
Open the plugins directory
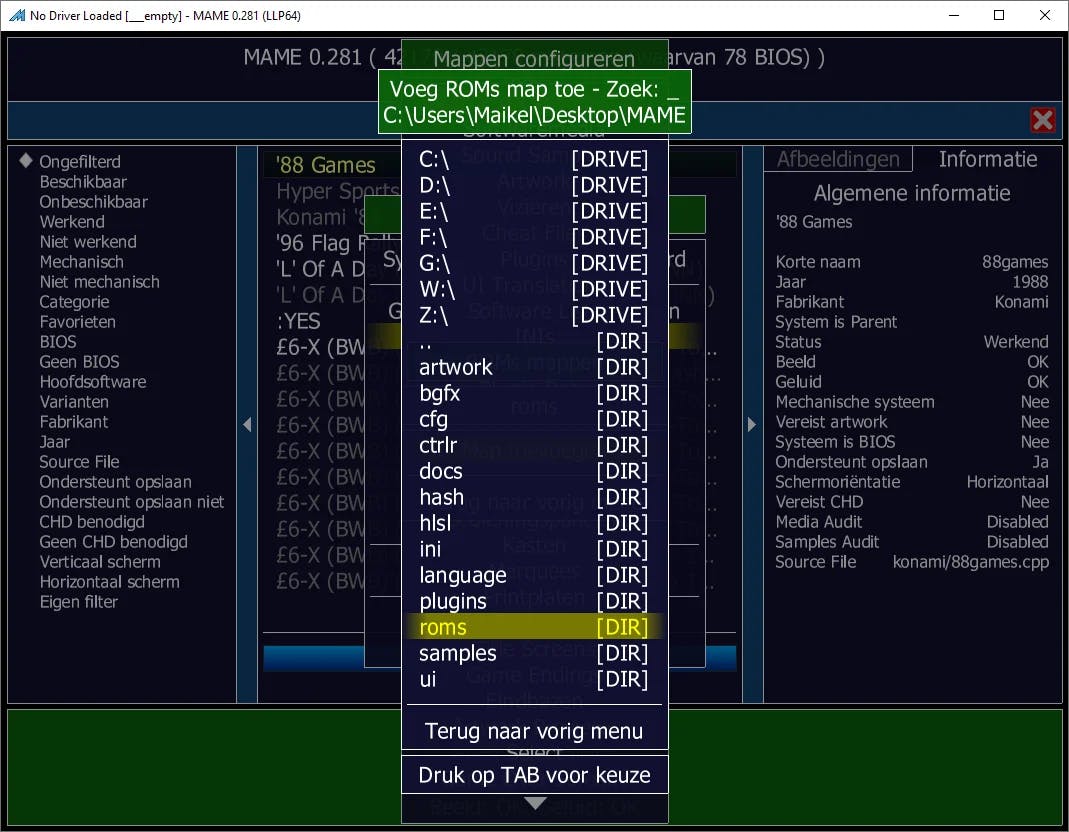click(534, 601)
